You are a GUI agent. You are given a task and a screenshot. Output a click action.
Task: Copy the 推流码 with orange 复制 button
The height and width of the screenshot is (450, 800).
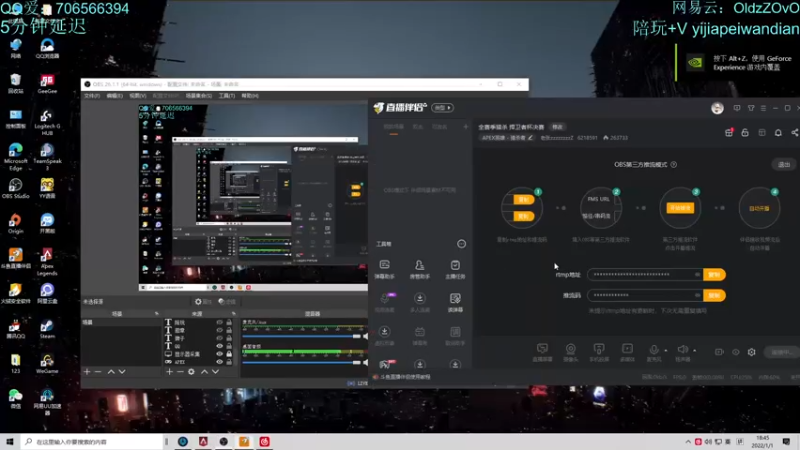[x=714, y=295]
